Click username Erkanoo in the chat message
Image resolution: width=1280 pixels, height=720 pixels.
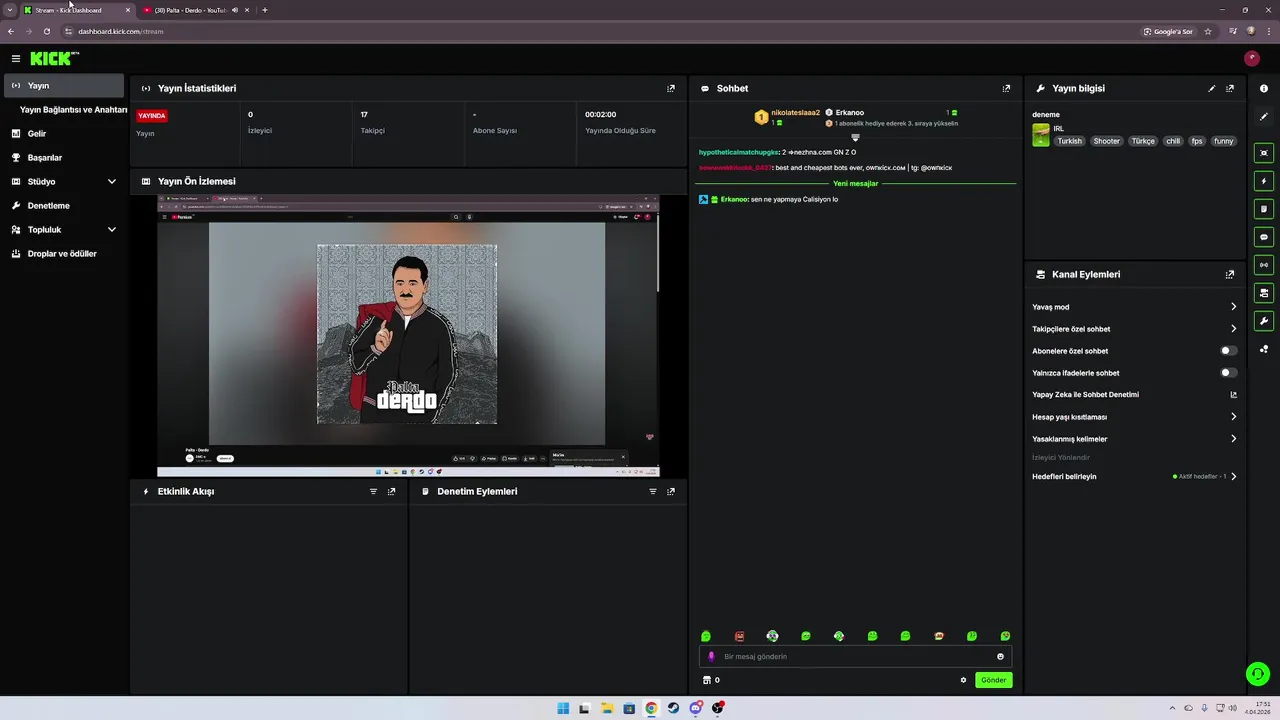pyautogui.click(x=734, y=199)
